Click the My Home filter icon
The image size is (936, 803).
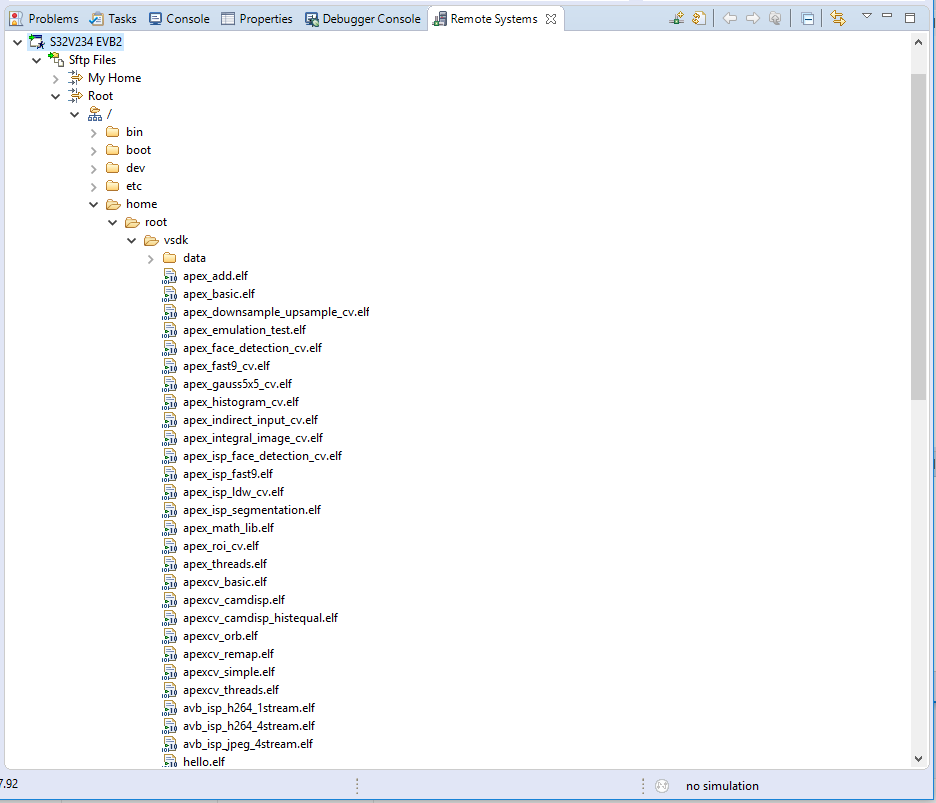point(75,78)
